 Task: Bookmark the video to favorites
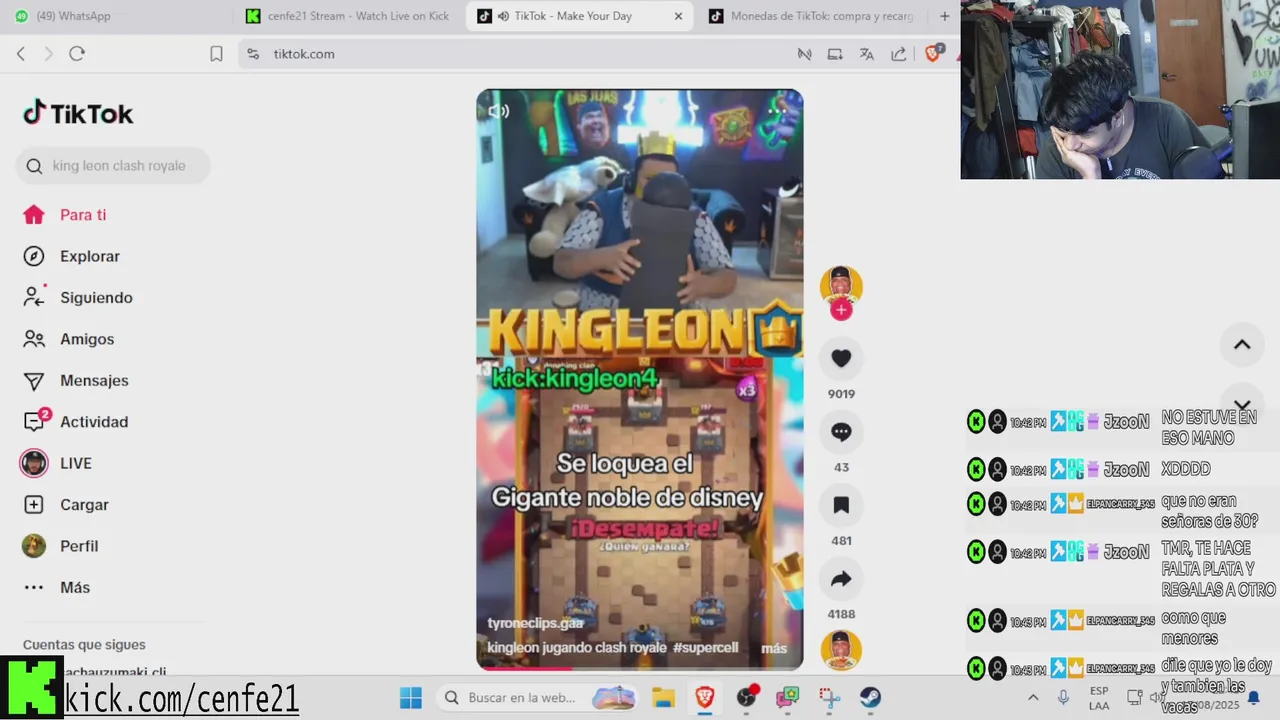point(841,505)
